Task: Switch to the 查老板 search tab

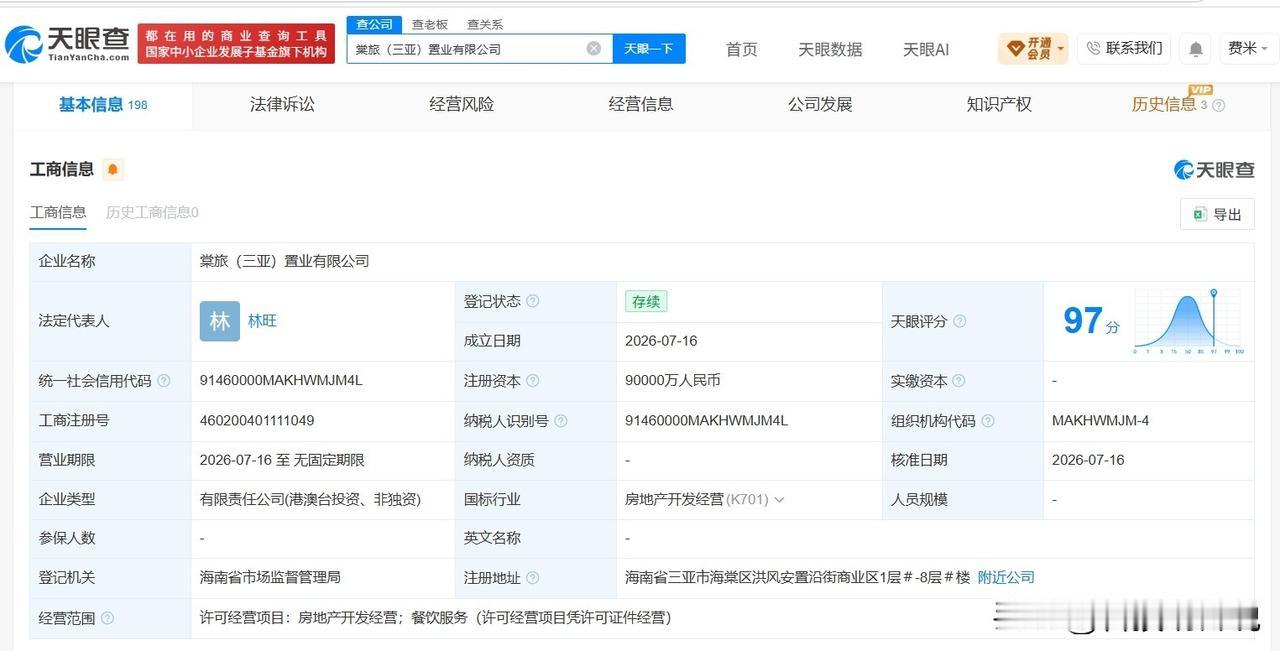Action: point(430,24)
